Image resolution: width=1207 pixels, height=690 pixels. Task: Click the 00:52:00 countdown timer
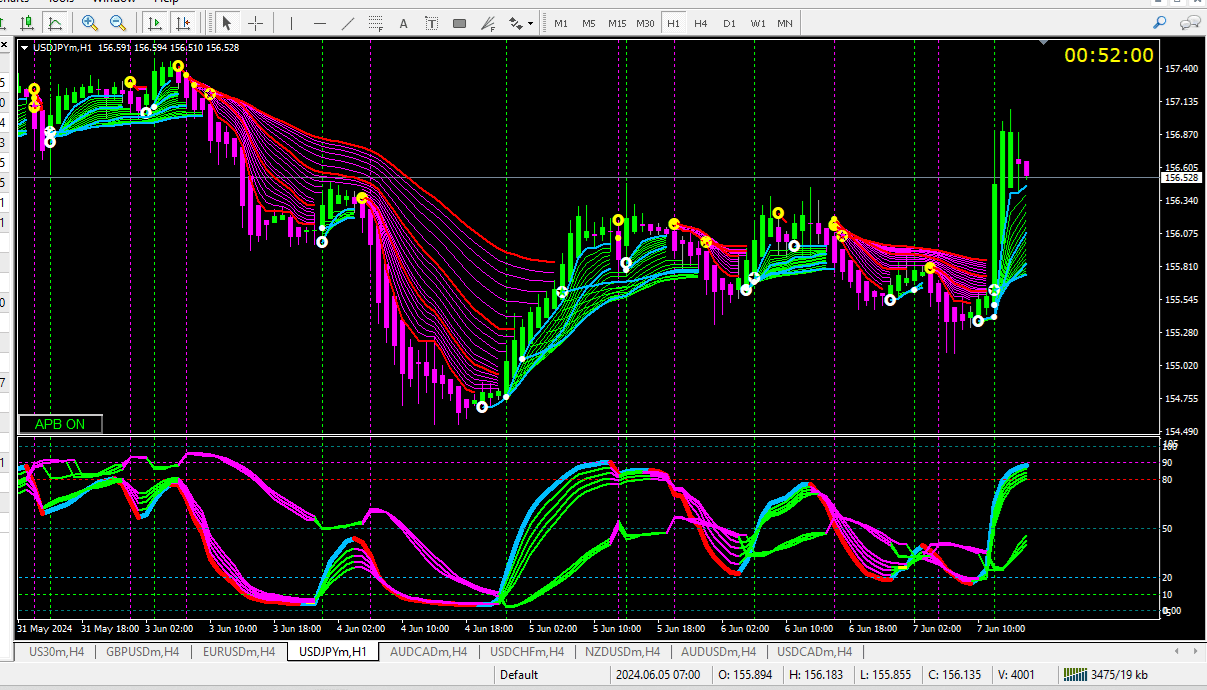tap(1109, 56)
